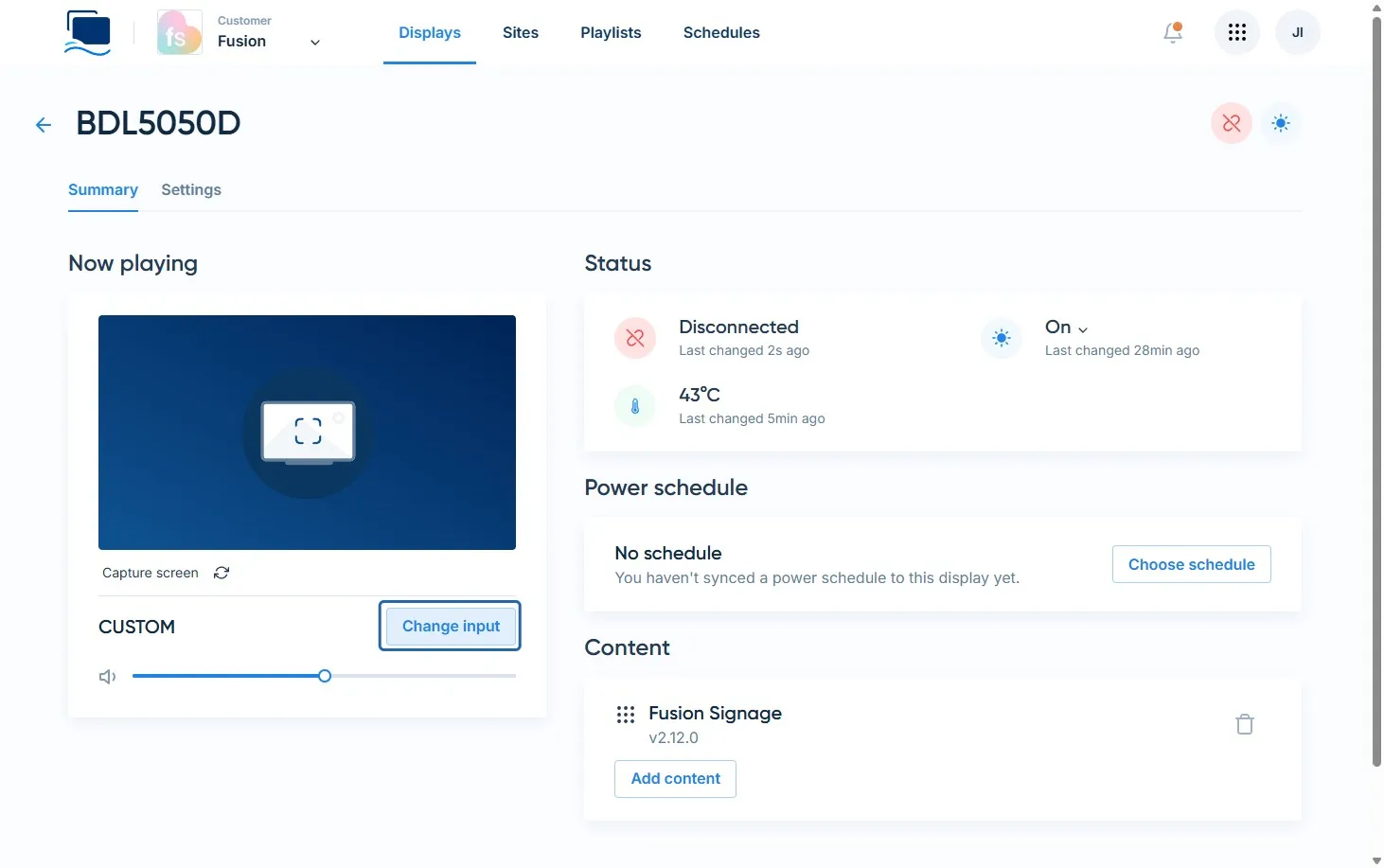Click the Now playing screen preview thumbnail
This screenshot has width=1384, height=868.
click(307, 433)
